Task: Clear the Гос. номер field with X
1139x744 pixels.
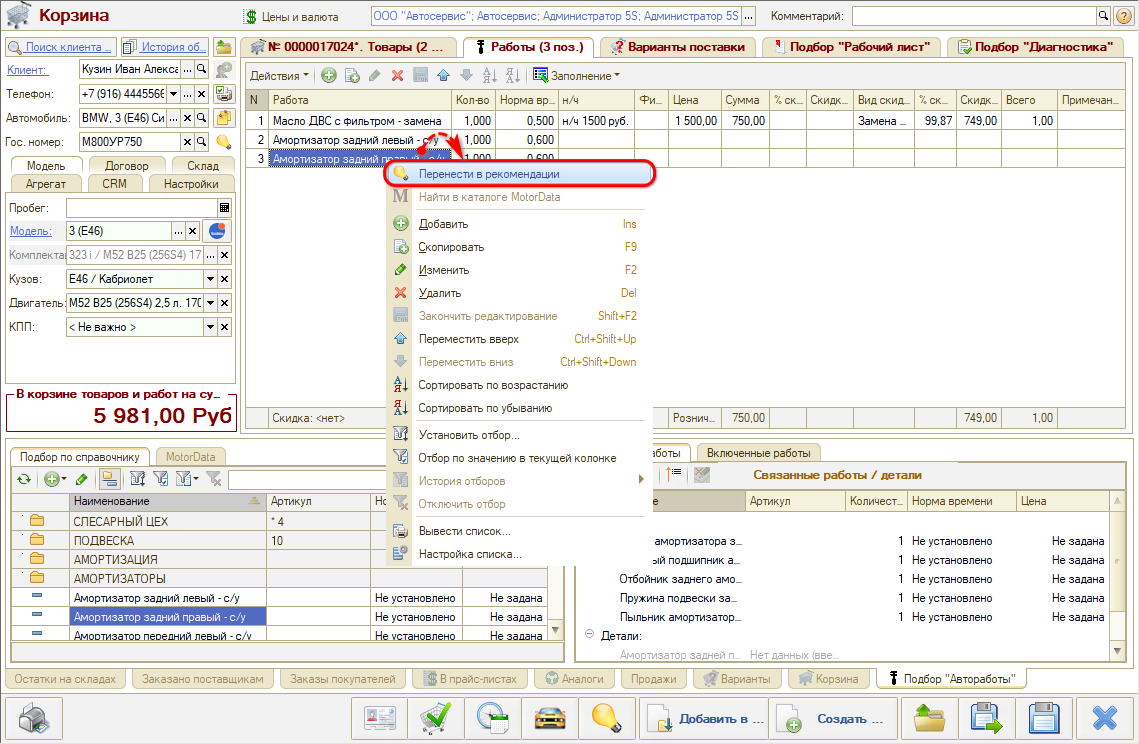Action: point(187,142)
